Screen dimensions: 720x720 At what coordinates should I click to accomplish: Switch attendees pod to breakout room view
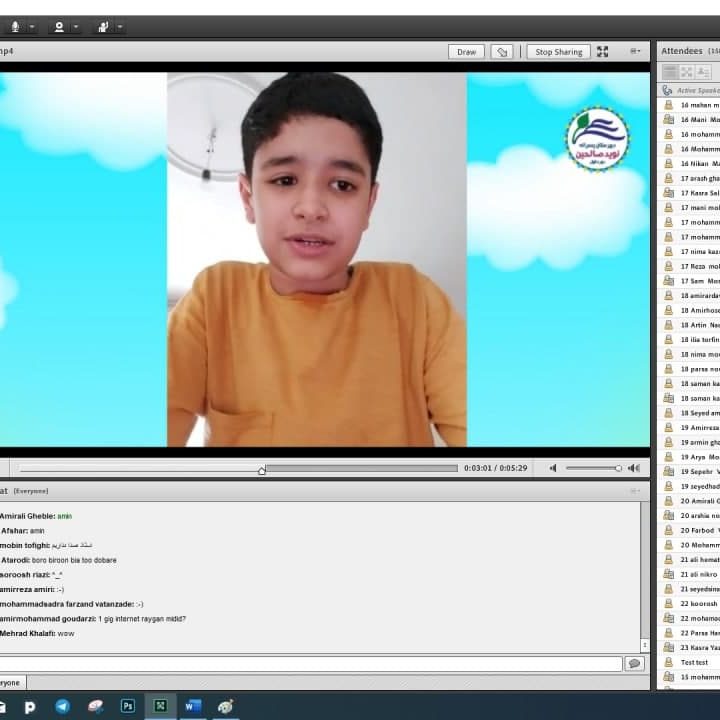(687, 72)
